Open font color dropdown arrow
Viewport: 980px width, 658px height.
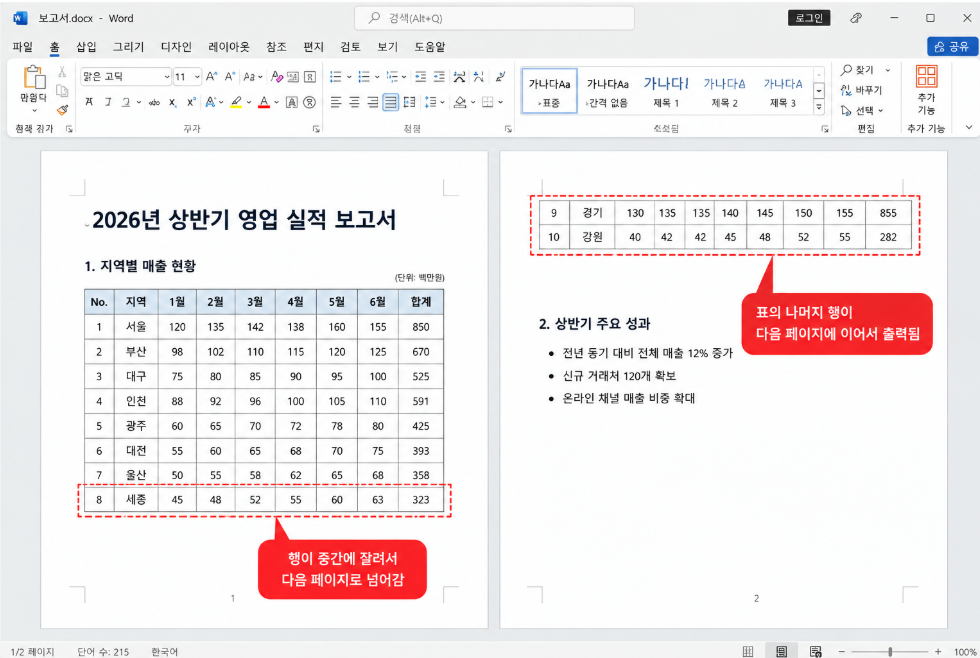pos(277,102)
